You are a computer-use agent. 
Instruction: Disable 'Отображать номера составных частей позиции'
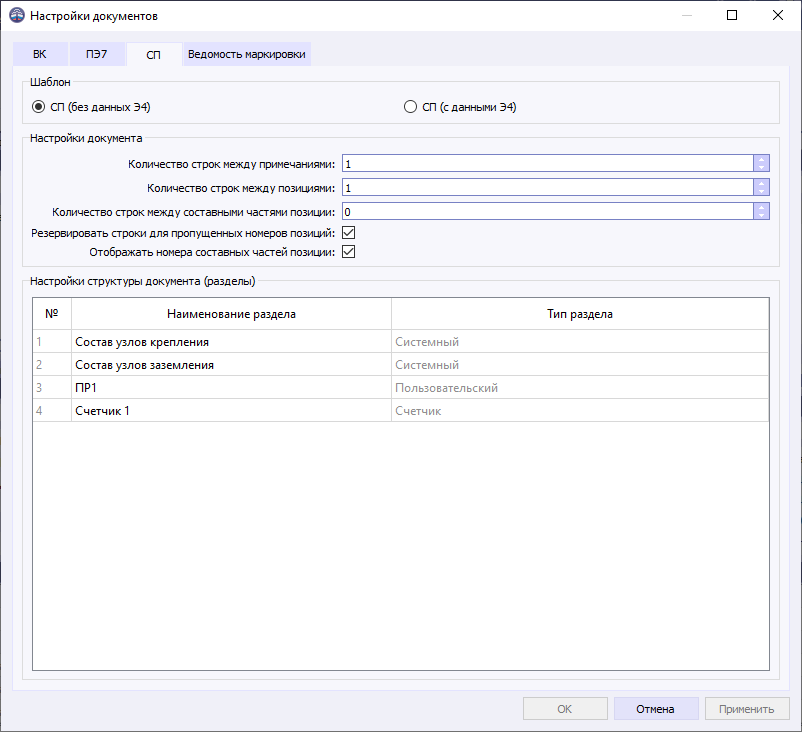[x=347, y=251]
